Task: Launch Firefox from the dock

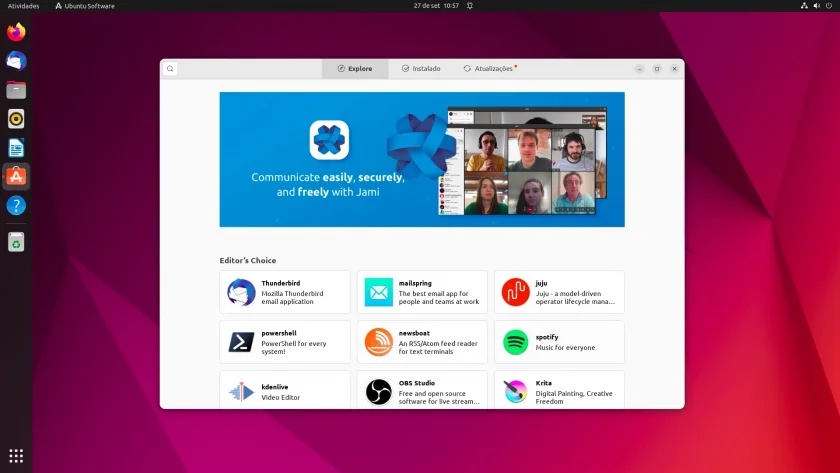Action: pyautogui.click(x=16, y=32)
